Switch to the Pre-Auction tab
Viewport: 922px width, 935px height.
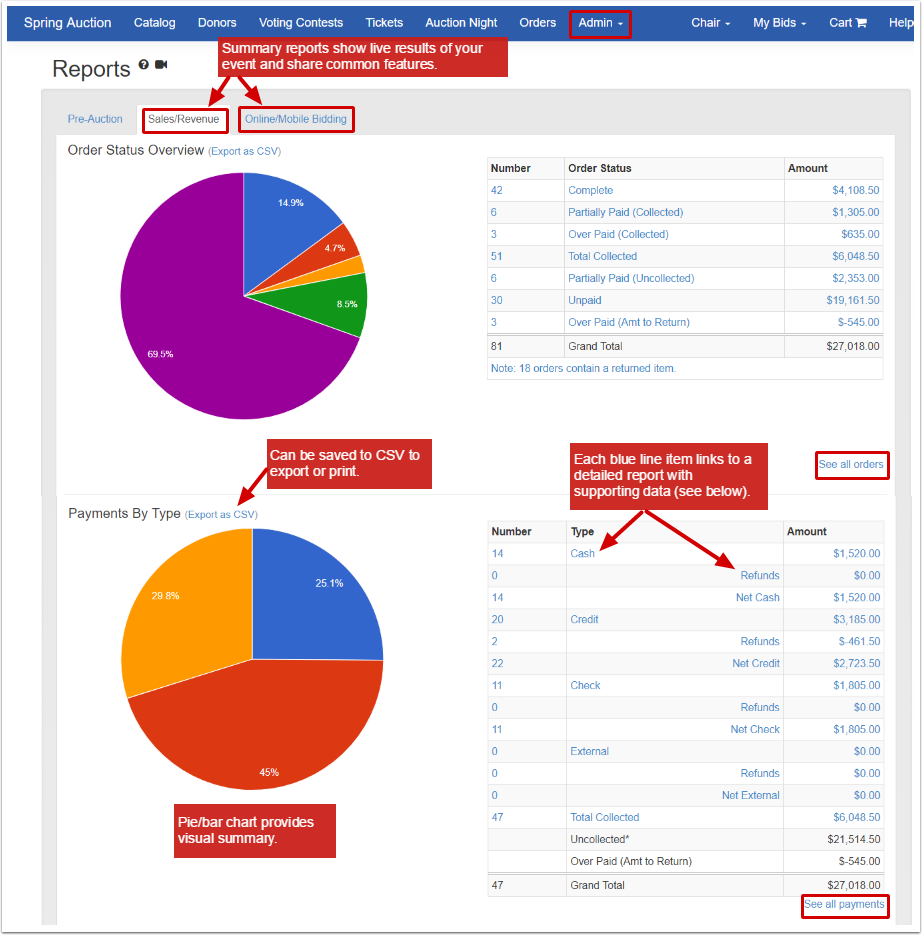[95, 118]
